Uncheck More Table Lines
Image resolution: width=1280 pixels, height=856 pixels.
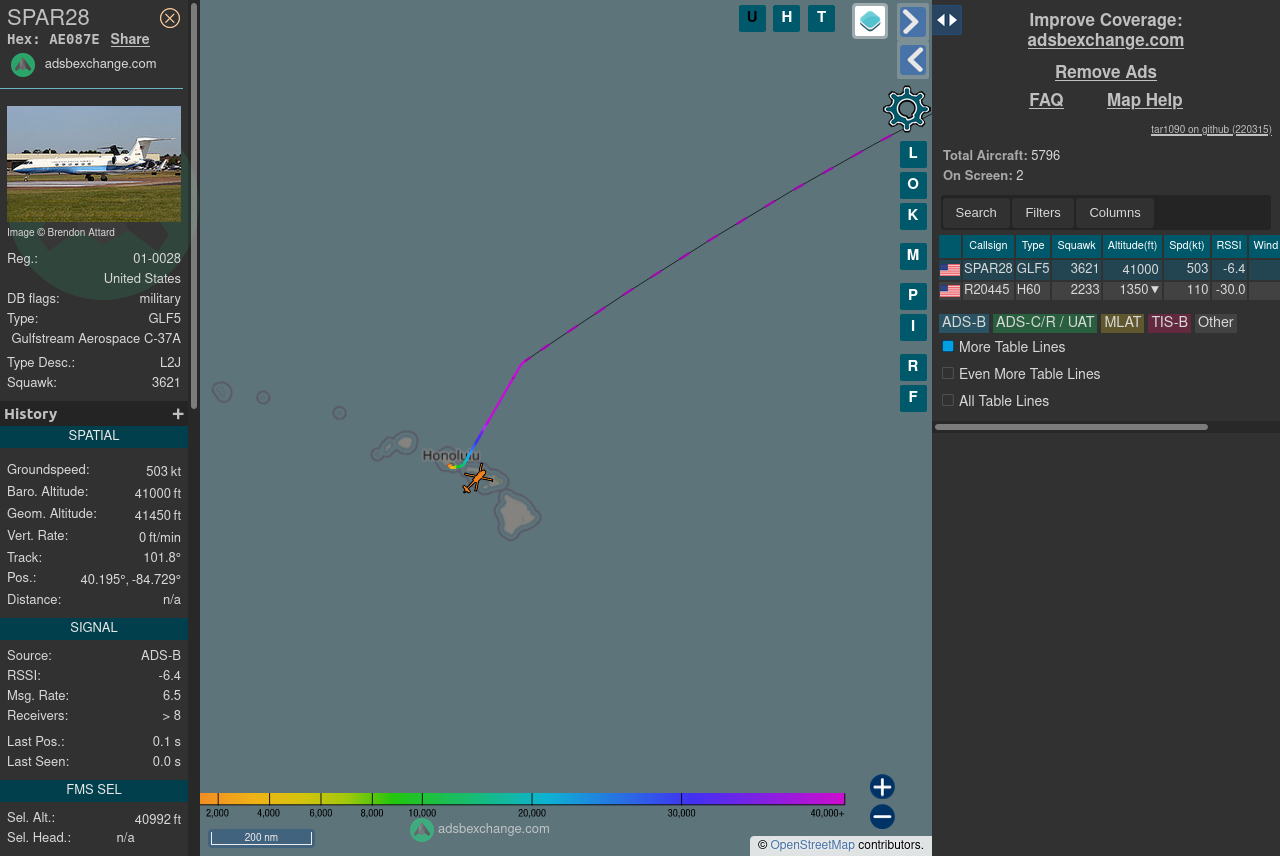pyautogui.click(x=948, y=346)
